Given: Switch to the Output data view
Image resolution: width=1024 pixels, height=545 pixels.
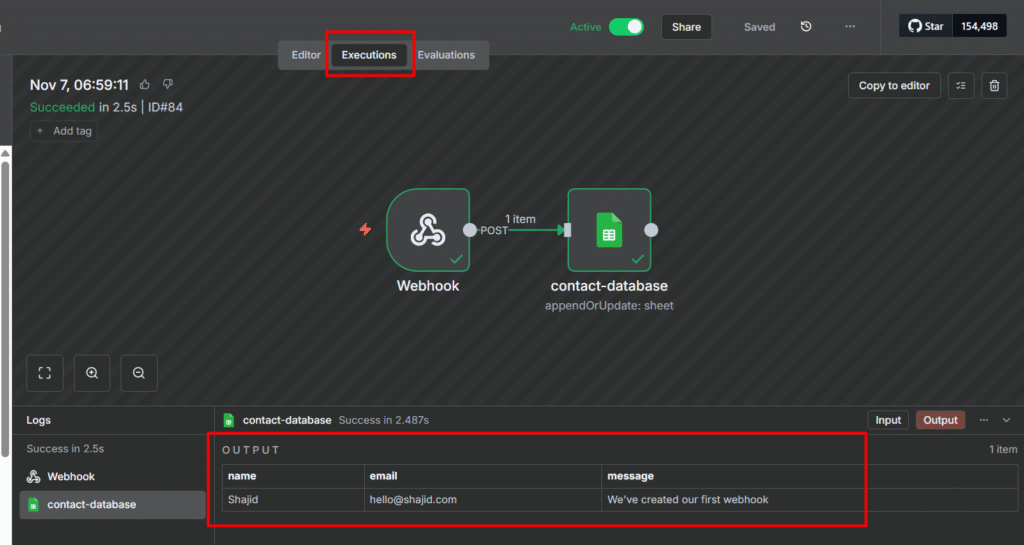Looking at the screenshot, I should coord(940,420).
